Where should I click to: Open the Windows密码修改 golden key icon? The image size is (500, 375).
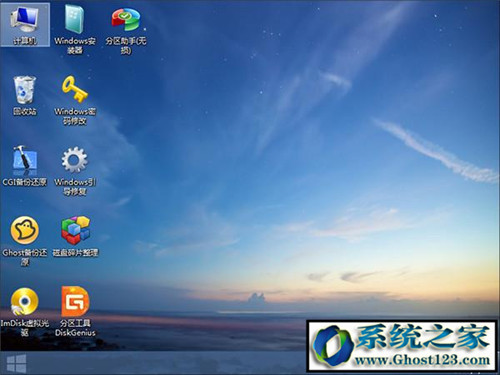(75, 100)
